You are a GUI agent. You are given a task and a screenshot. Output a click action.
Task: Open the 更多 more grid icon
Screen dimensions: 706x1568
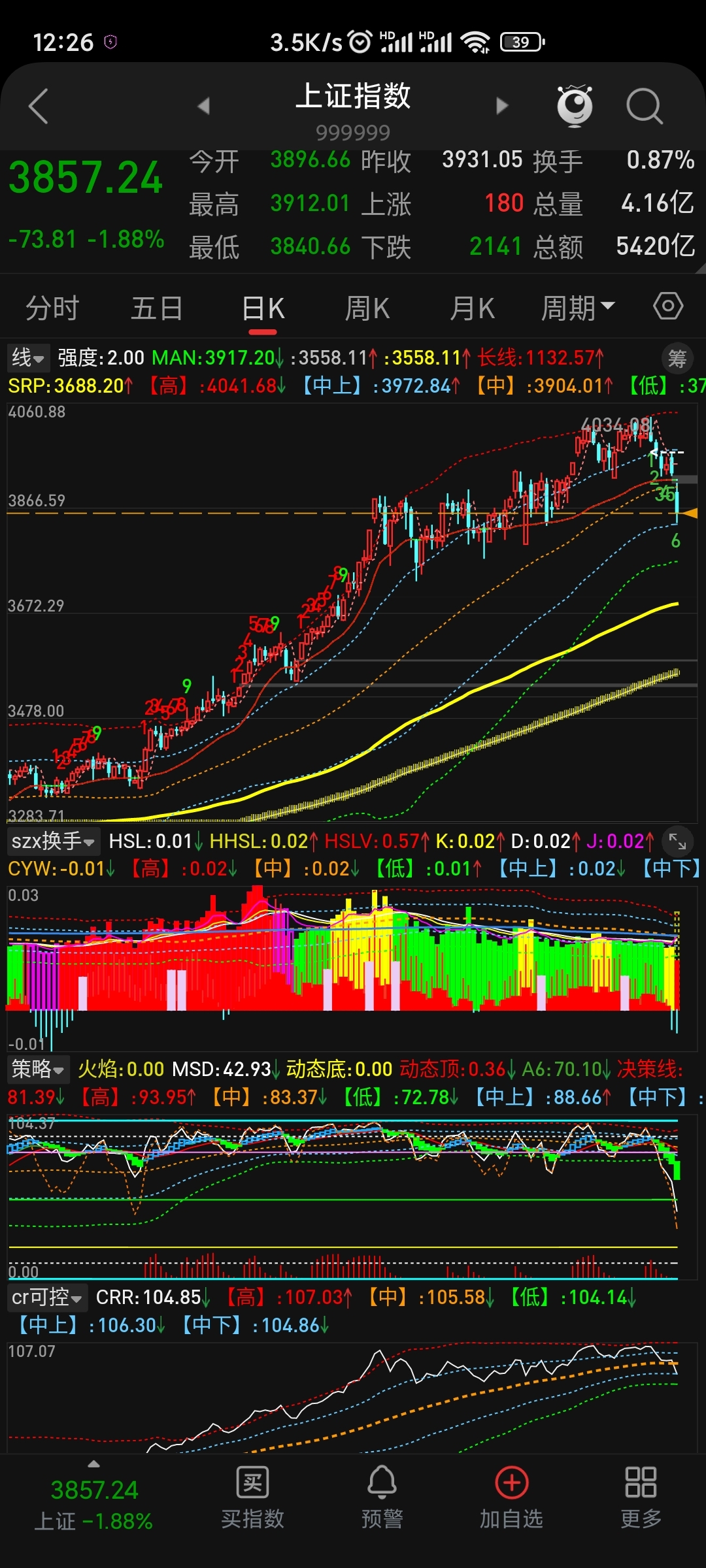641,1482
